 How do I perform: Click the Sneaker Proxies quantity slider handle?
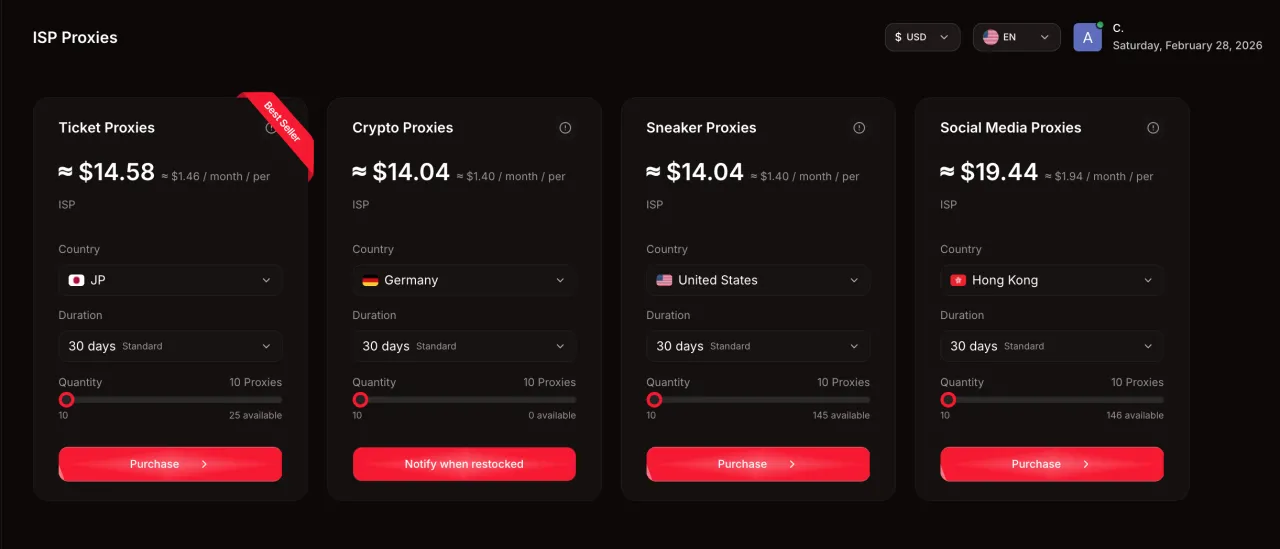654,400
